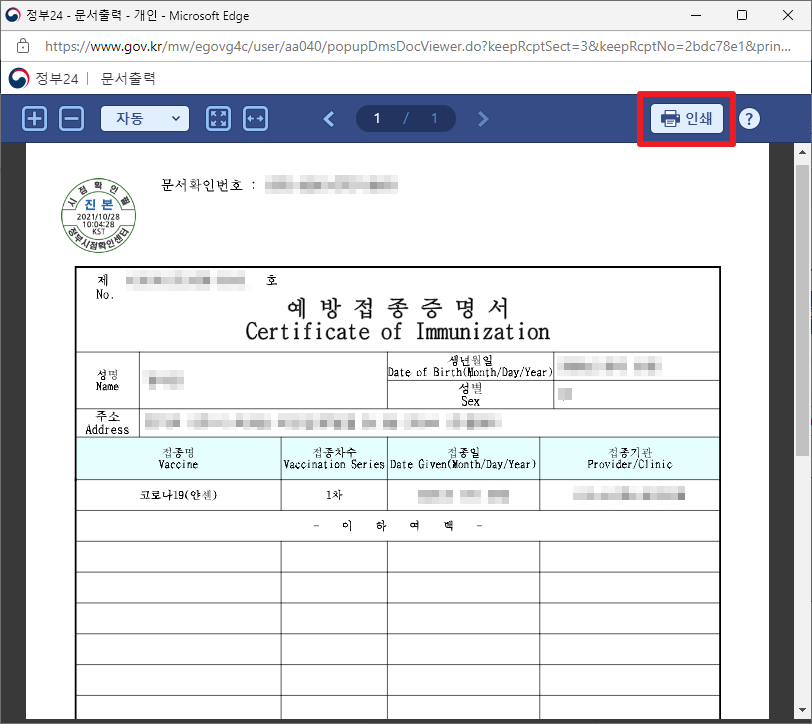This screenshot has width=812, height=724.
Task: Fit document to page width
Action: coord(255,119)
